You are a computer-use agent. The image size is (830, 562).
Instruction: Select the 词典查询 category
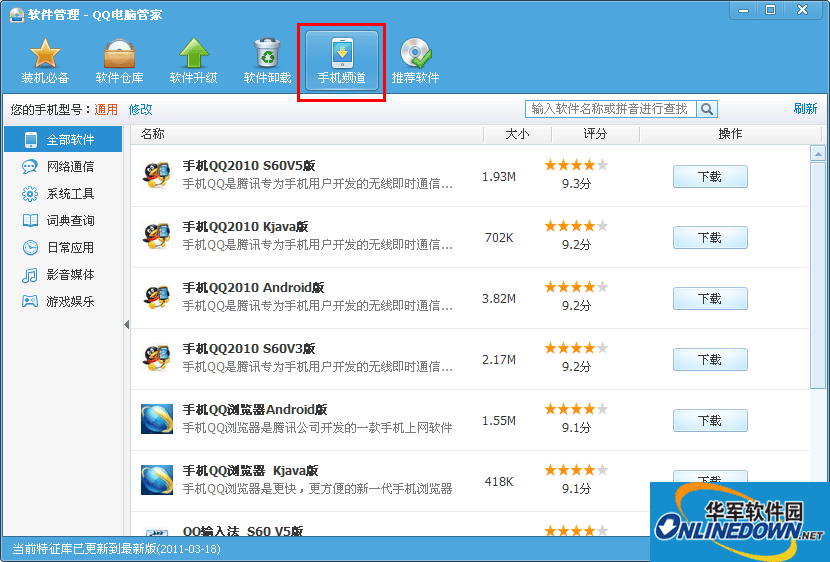[x=63, y=220]
